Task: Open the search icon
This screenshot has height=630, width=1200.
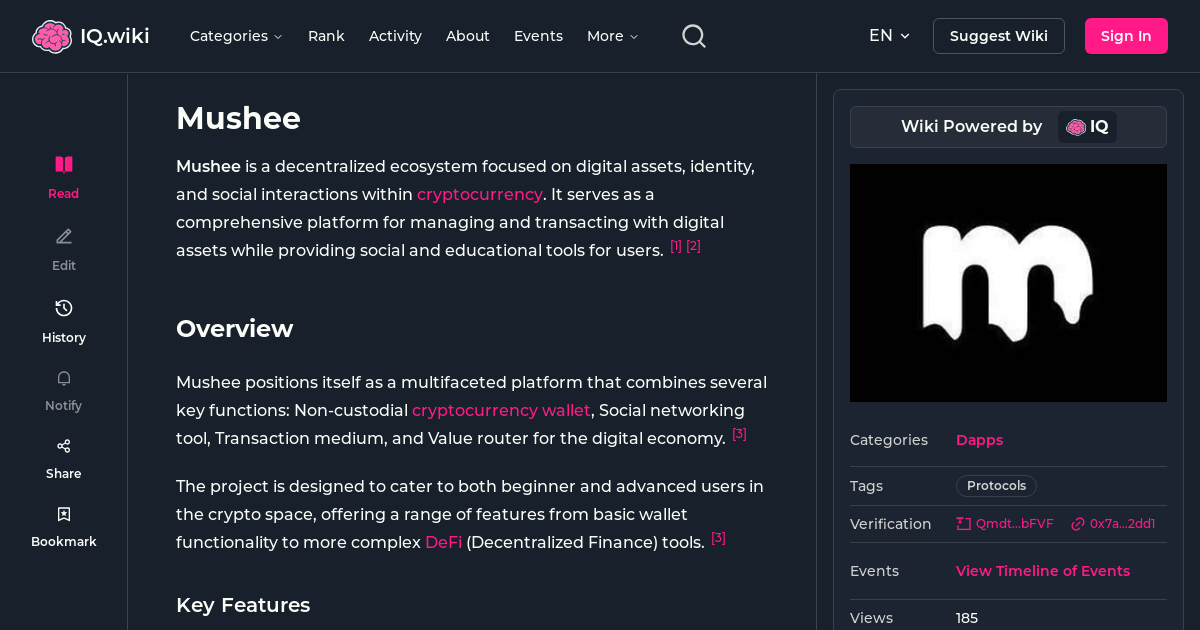Action: click(693, 35)
